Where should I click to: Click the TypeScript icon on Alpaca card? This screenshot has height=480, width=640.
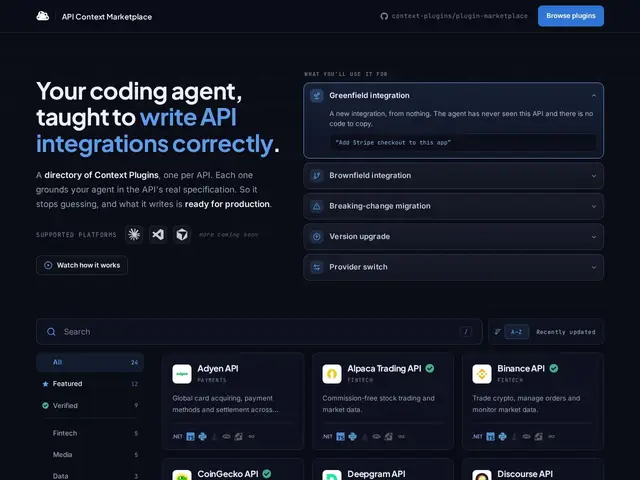[340, 437]
